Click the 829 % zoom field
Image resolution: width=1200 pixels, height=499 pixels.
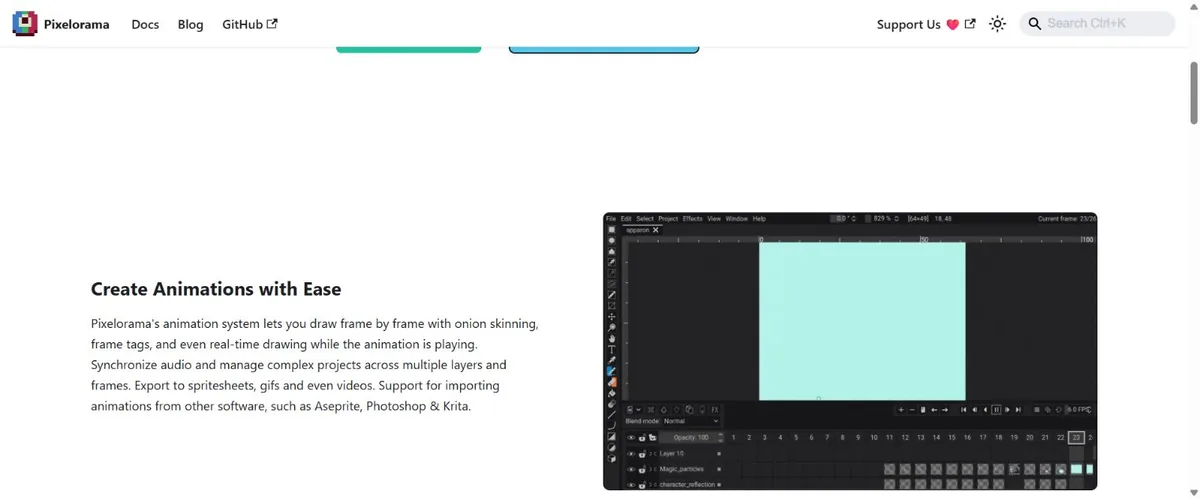[x=880, y=219]
